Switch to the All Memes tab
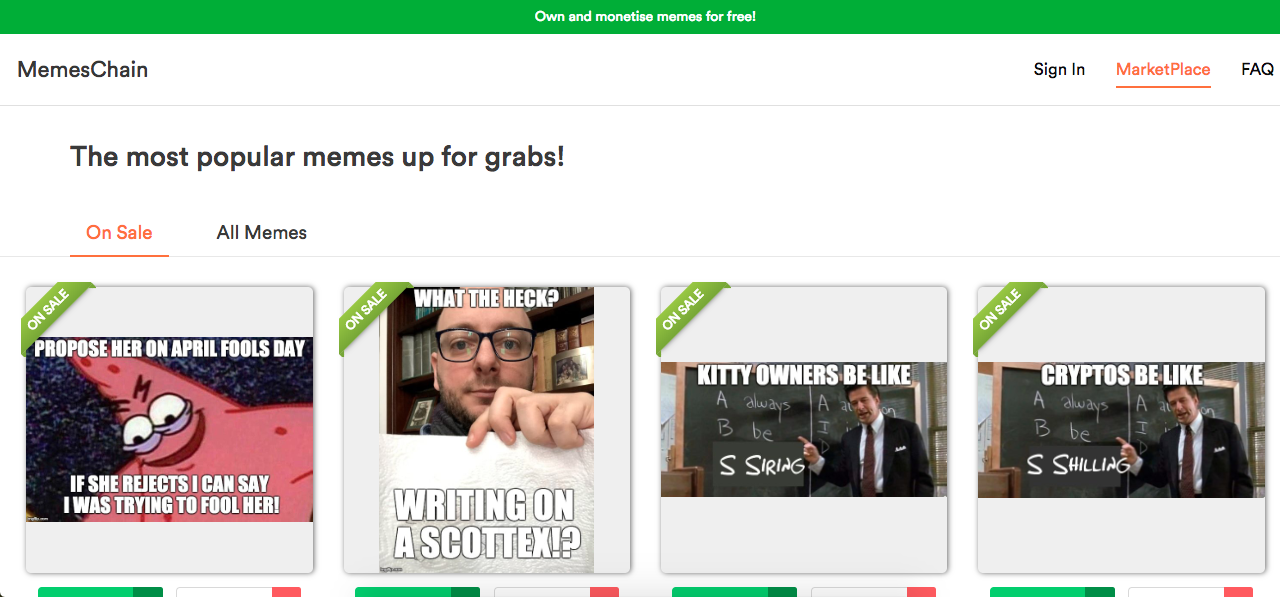The image size is (1280, 597). (262, 232)
